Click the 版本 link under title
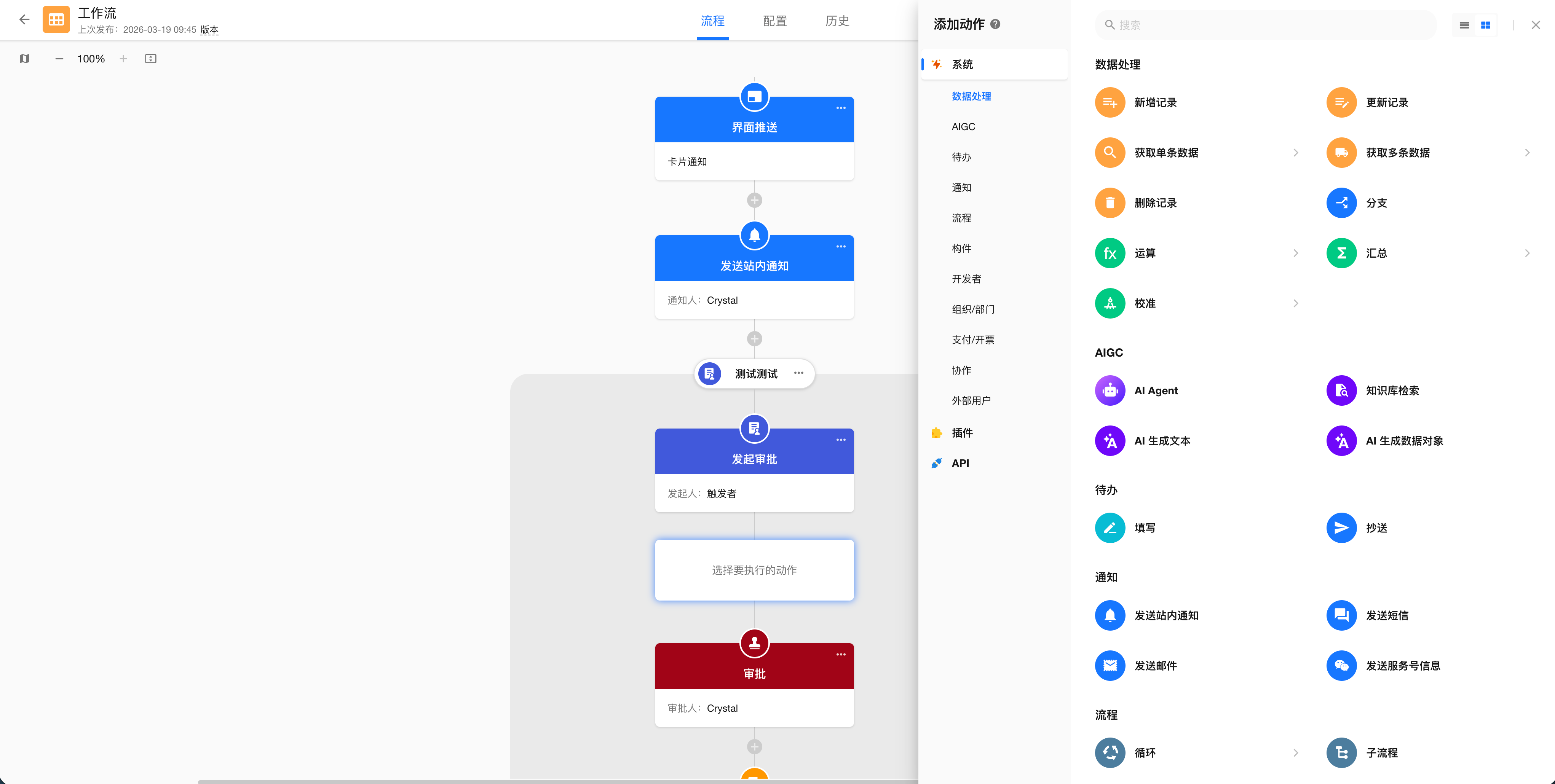Viewport: 1555px width, 784px height. click(209, 30)
